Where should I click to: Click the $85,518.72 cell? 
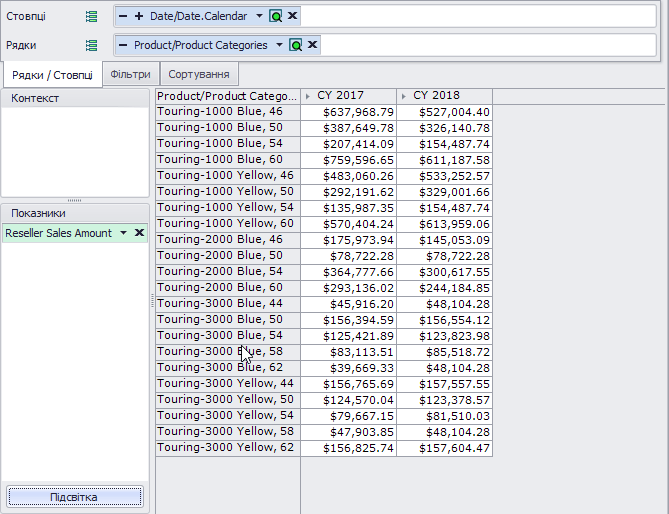click(x=445, y=352)
